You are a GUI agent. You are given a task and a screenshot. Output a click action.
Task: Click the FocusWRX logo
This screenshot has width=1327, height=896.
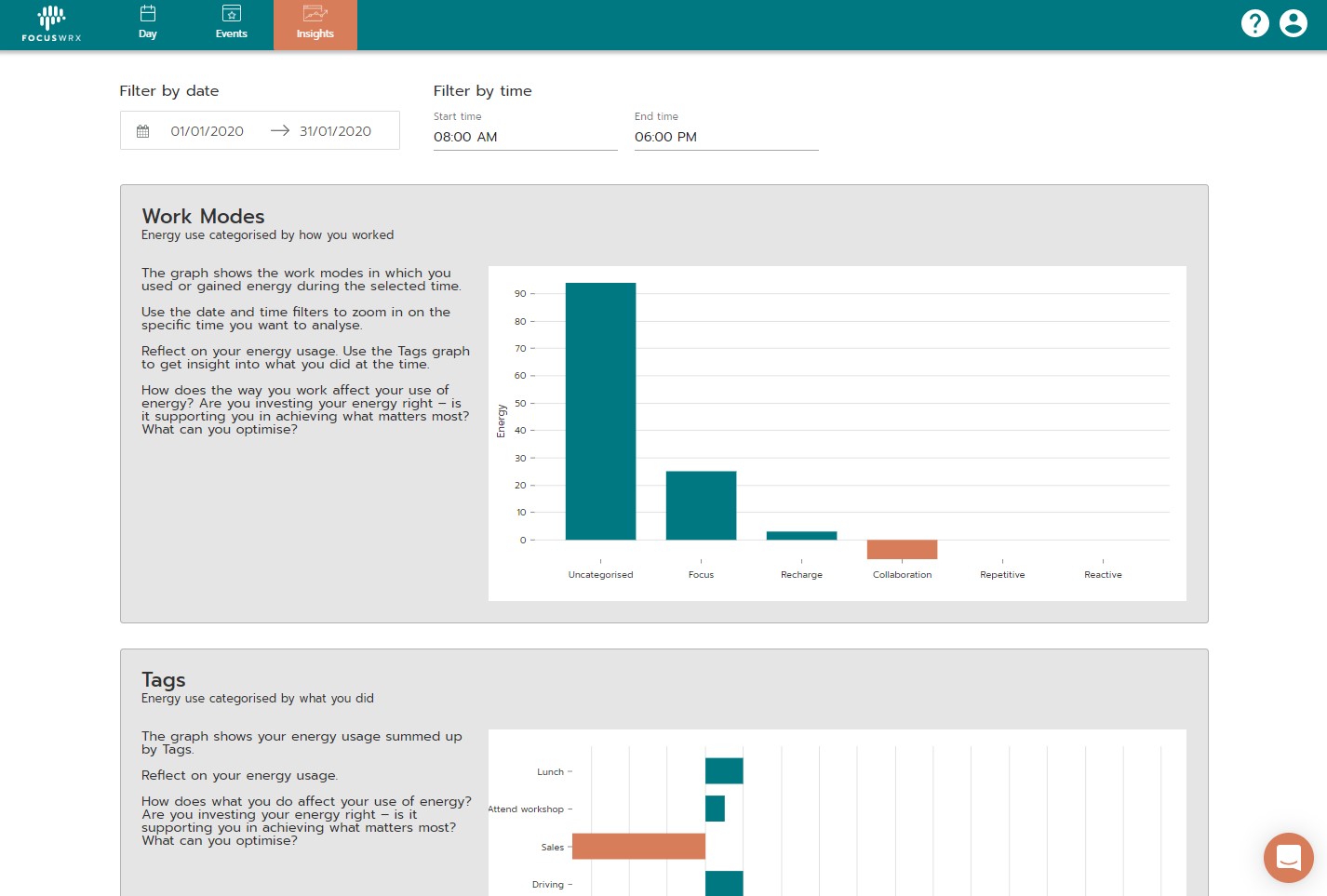52,24
